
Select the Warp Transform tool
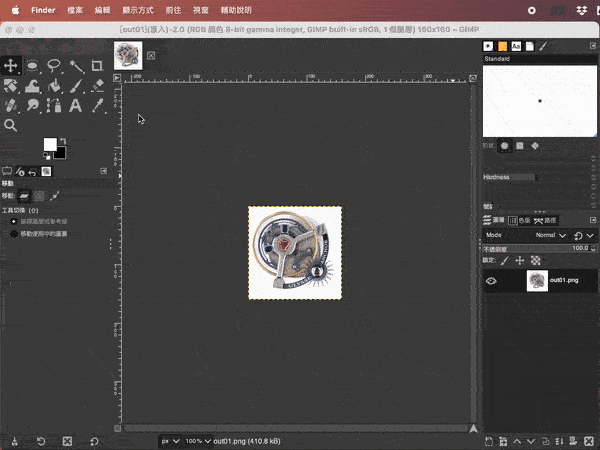pos(33,86)
